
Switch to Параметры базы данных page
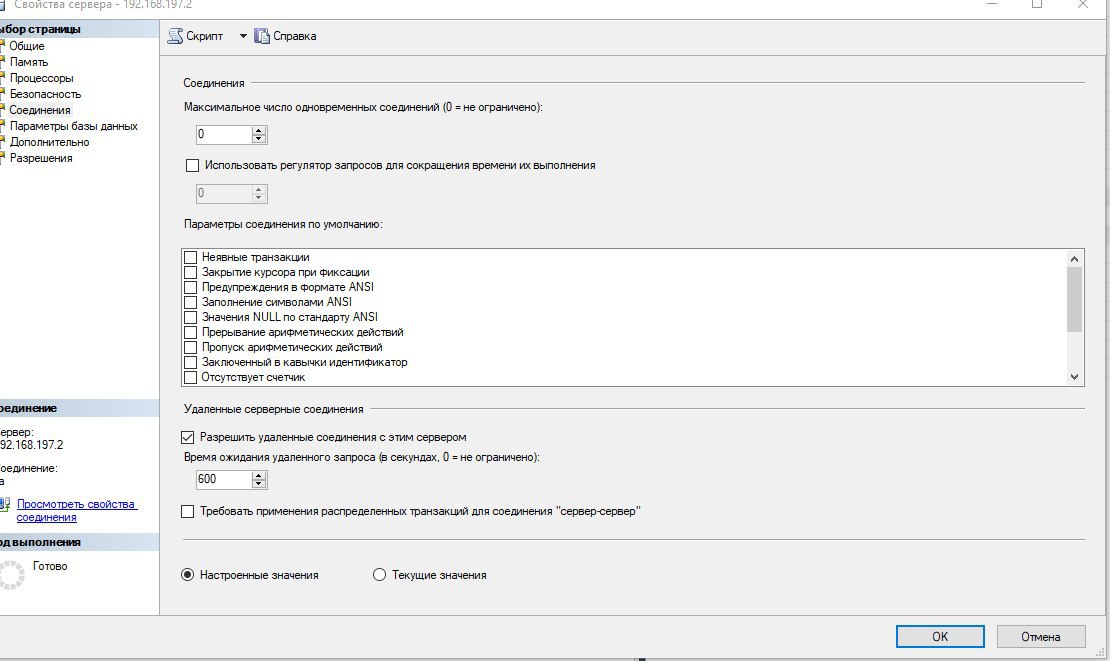click(73, 126)
